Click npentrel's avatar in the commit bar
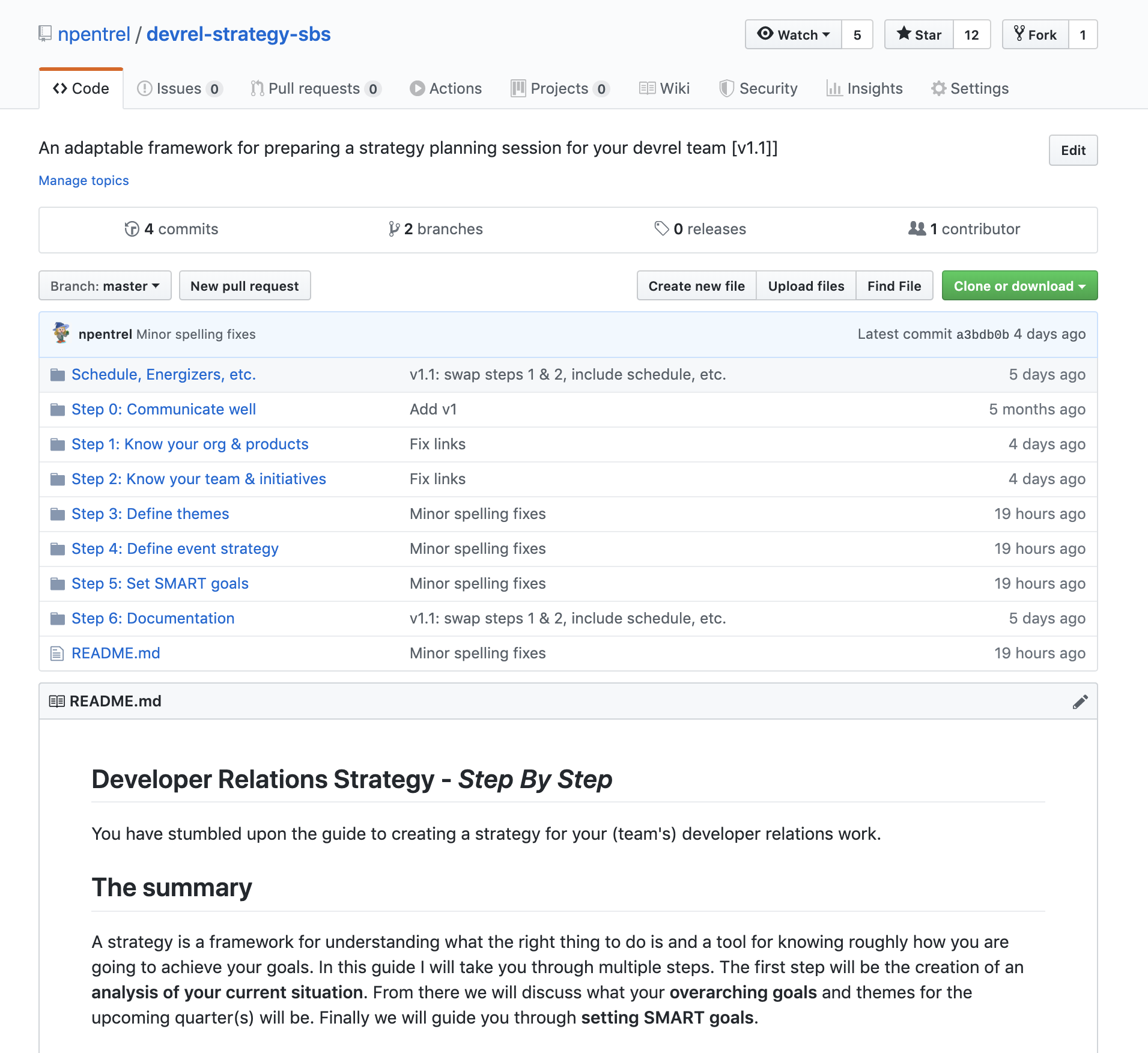Image resolution: width=1148 pixels, height=1053 pixels. pyautogui.click(x=62, y=334)
